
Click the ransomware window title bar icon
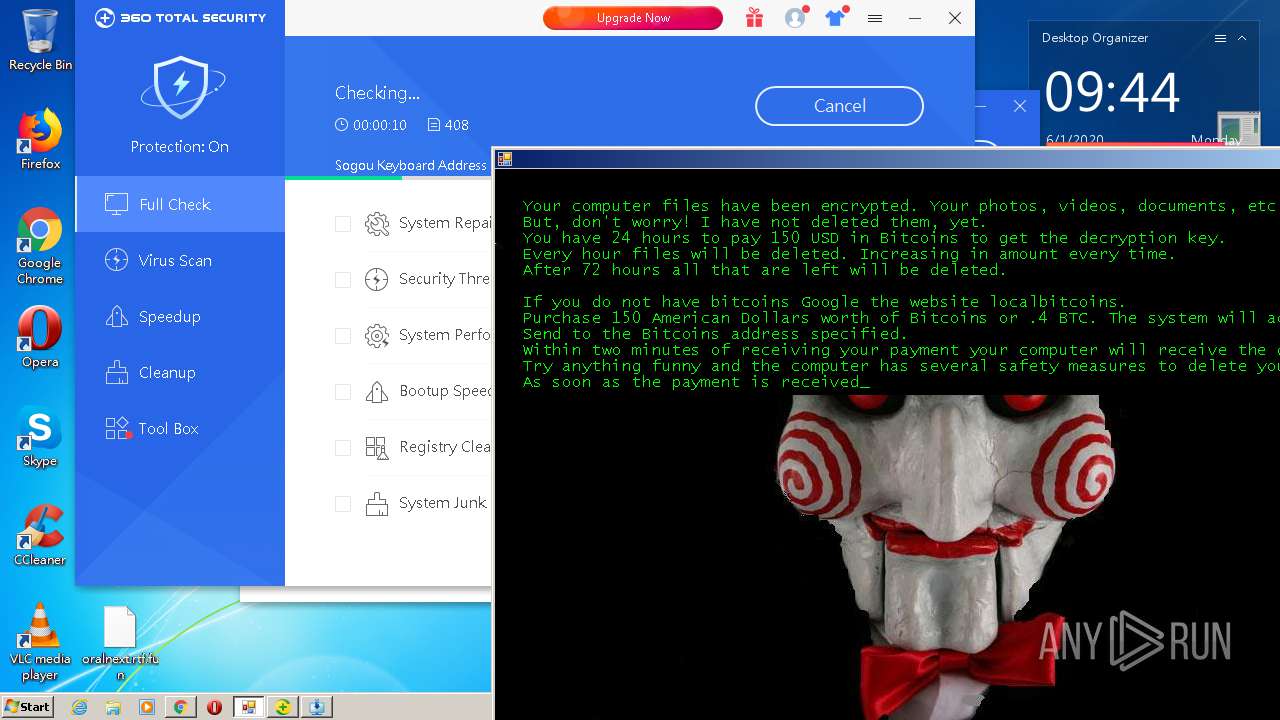(x=505, y=158)
